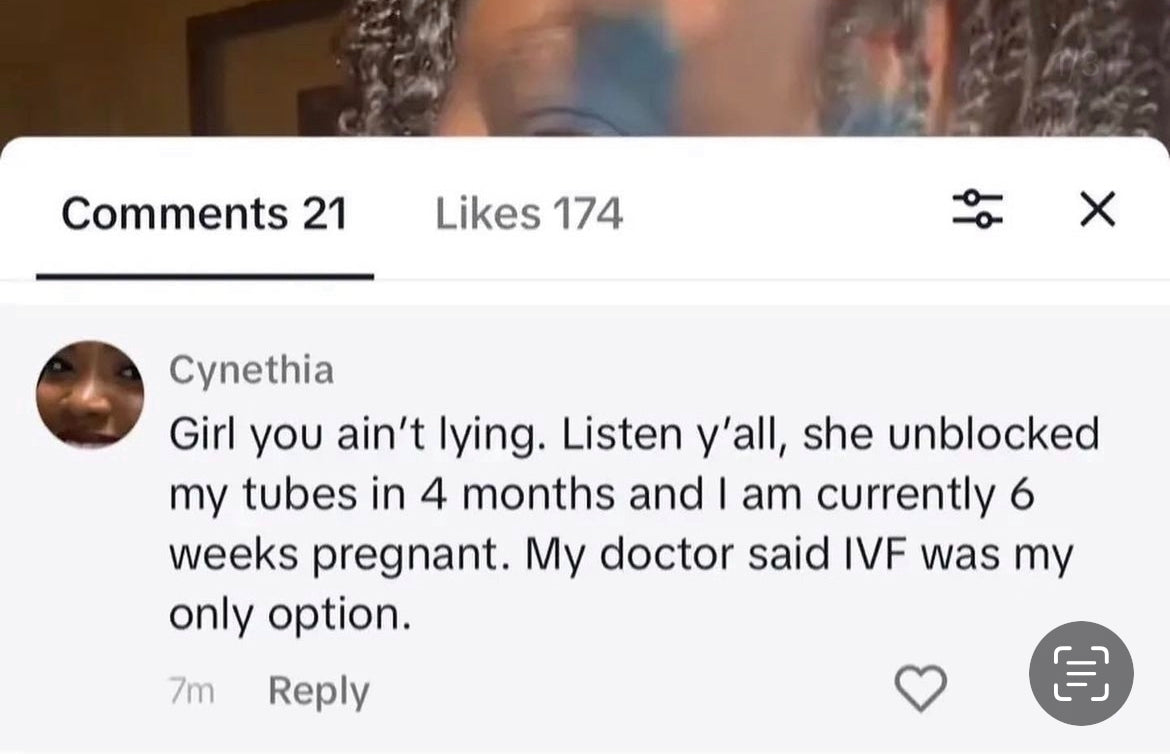Tap the upper slider knob in filter icon

click(x=971, y=196)
